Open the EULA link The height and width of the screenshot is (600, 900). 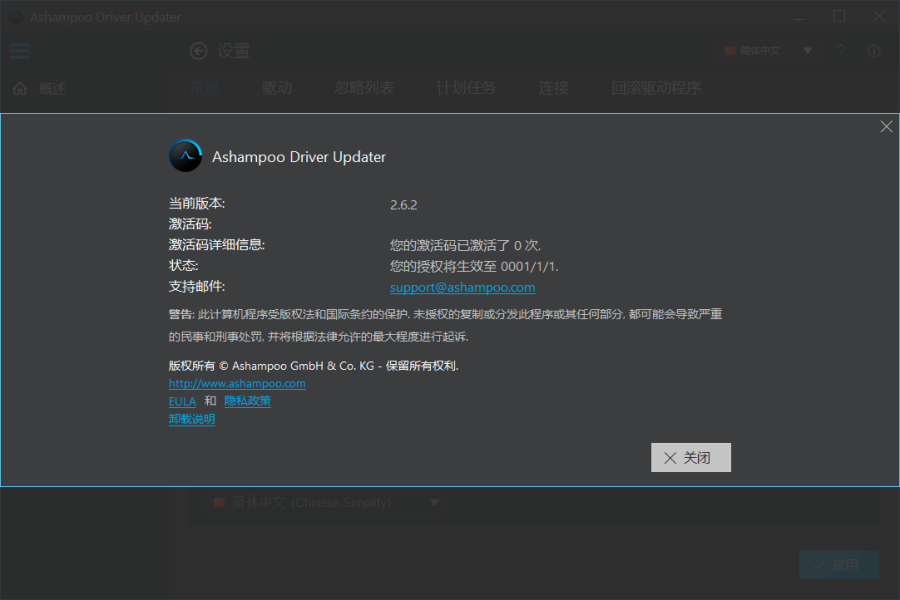[183, 401]
